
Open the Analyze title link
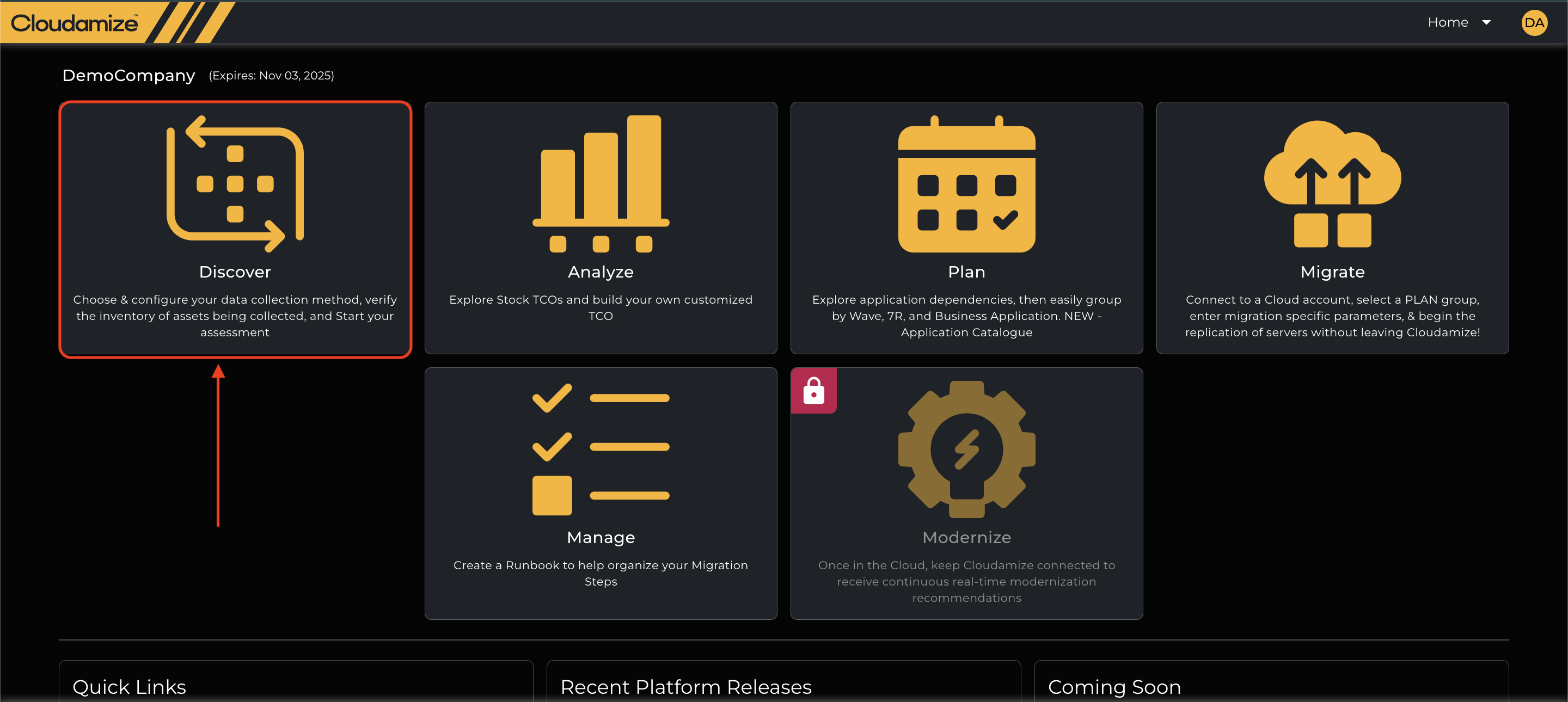[x=600, y=272]
